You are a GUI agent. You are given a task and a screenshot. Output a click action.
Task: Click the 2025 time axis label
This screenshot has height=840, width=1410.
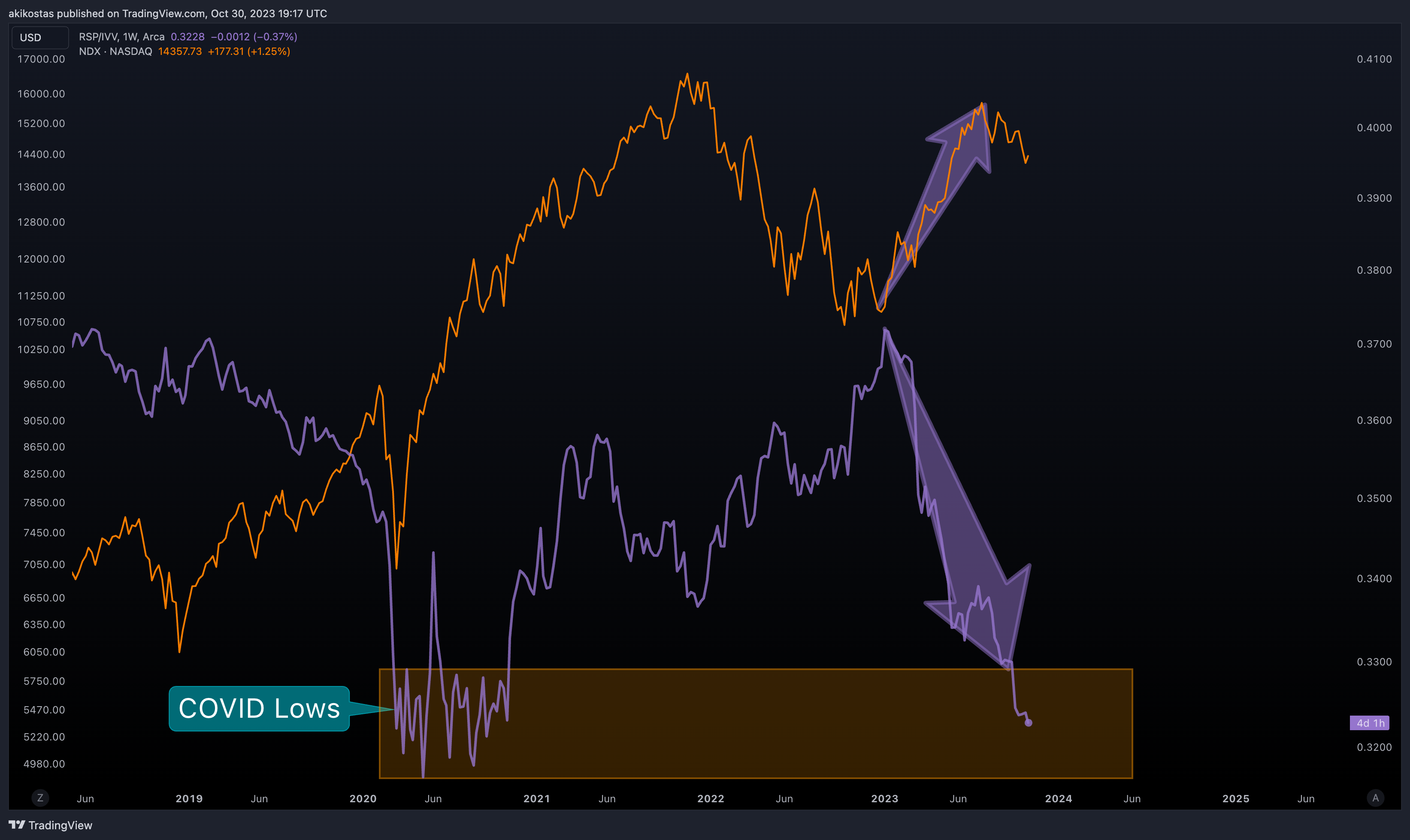(x=1236, y=799)
